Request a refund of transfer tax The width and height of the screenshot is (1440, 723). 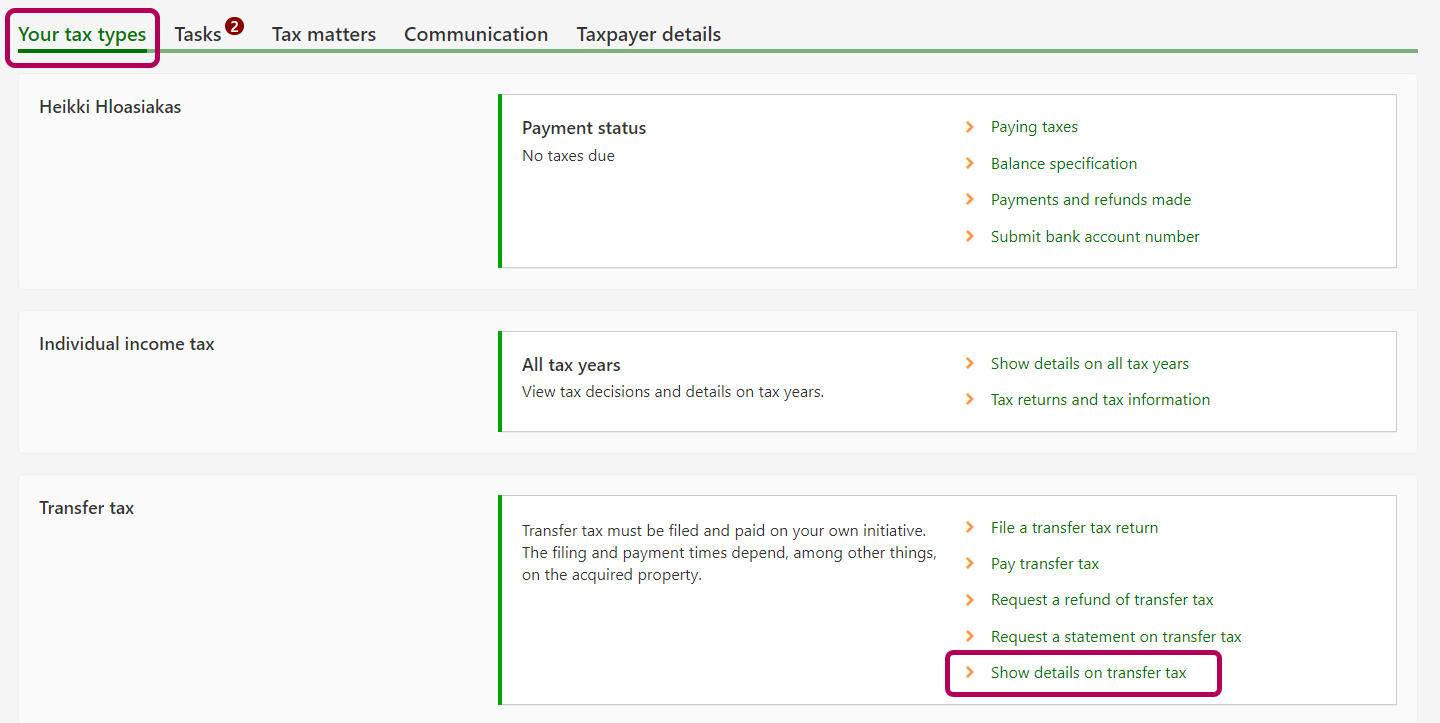pos(1101,600)
